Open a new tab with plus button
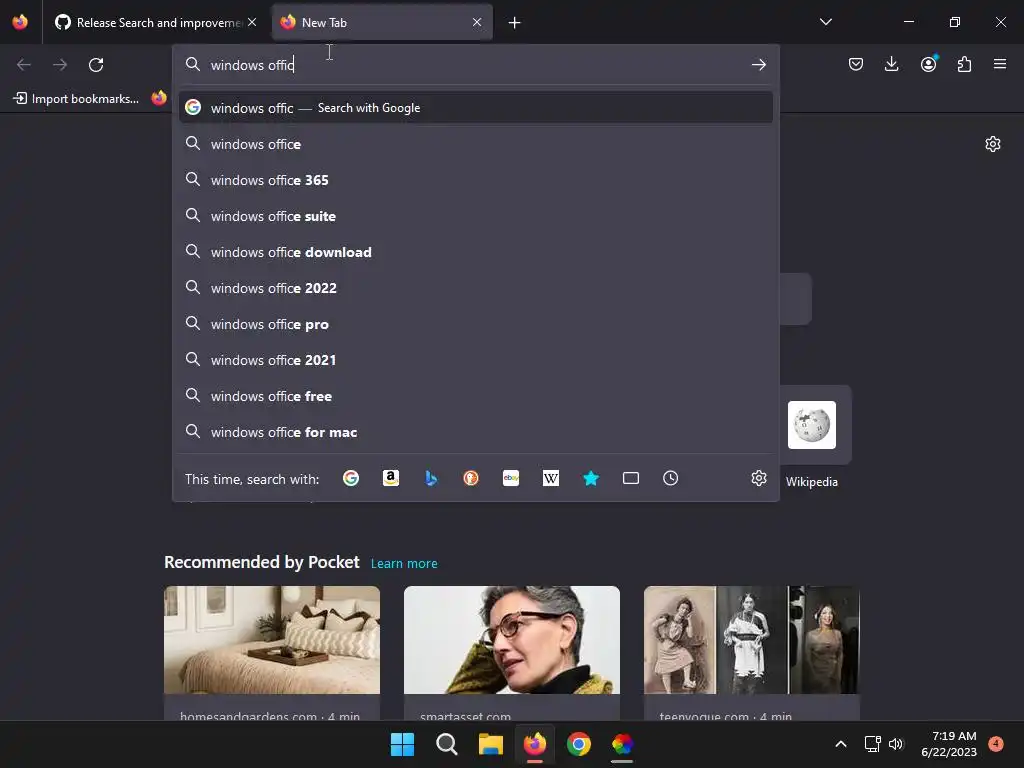 [515, 23]
